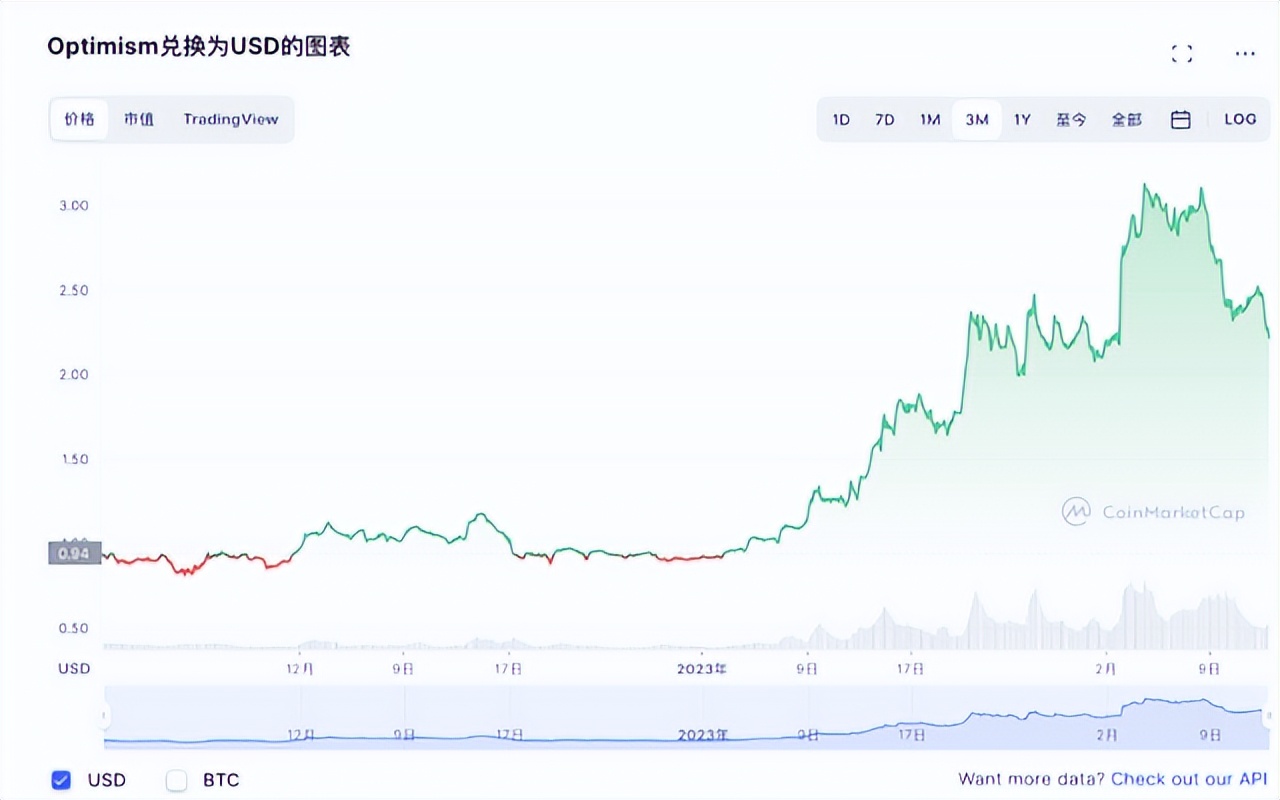This screenshot has width=1280, height=800.
Task: Select the 1D time range
Action: 841,120
